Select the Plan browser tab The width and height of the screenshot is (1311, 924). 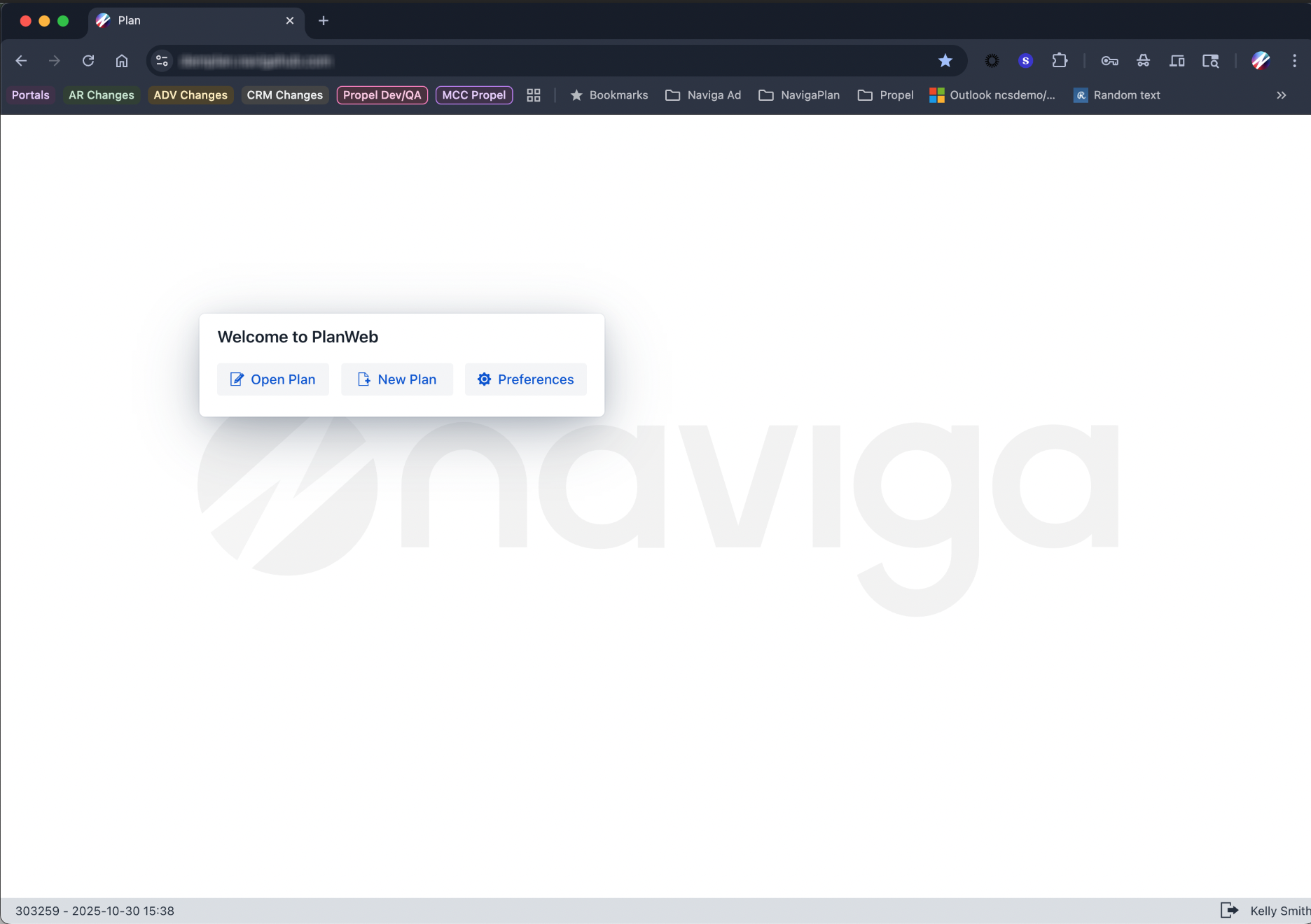click(x=196, y=21)
